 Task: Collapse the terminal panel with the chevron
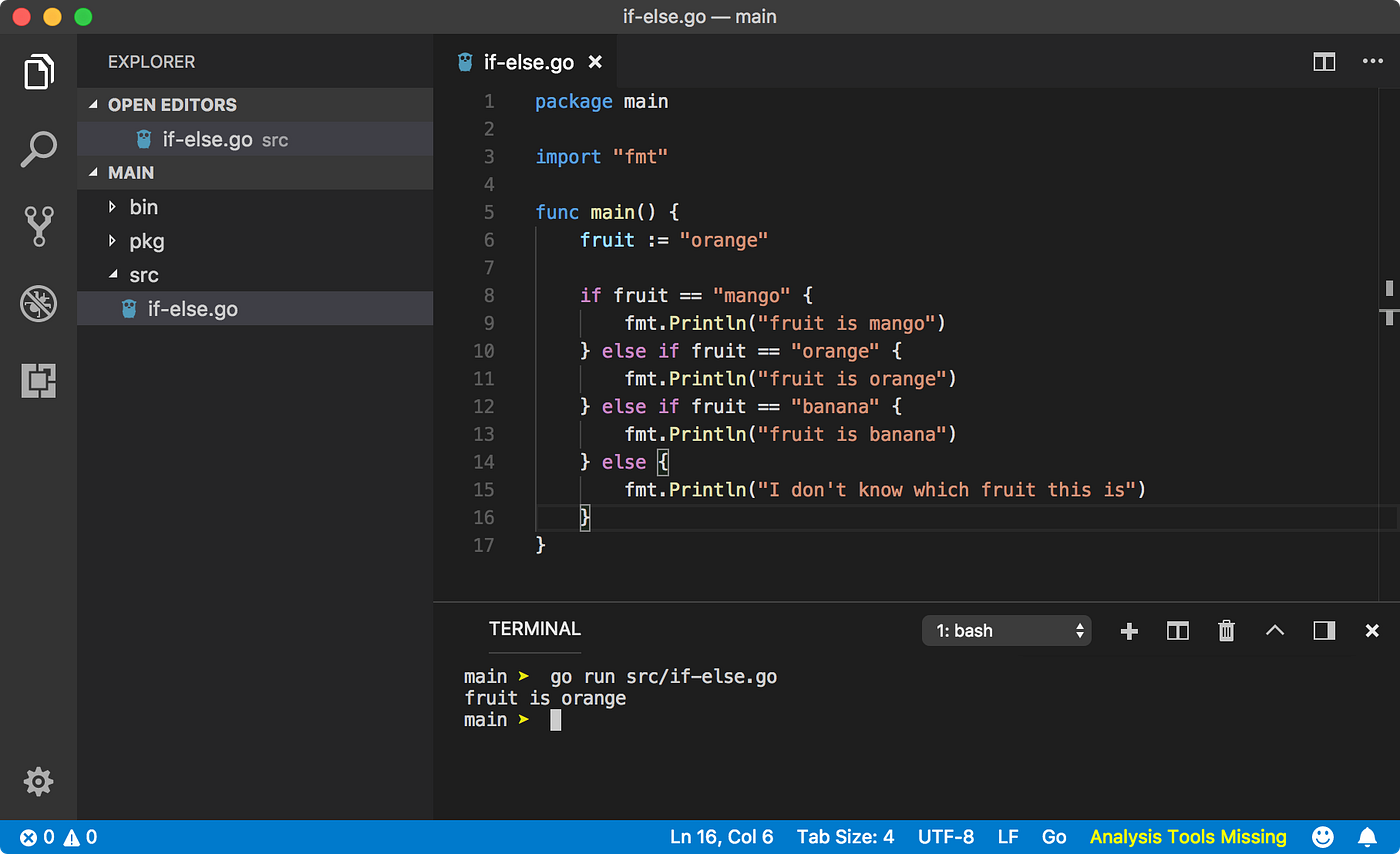tap(1275, 630)
